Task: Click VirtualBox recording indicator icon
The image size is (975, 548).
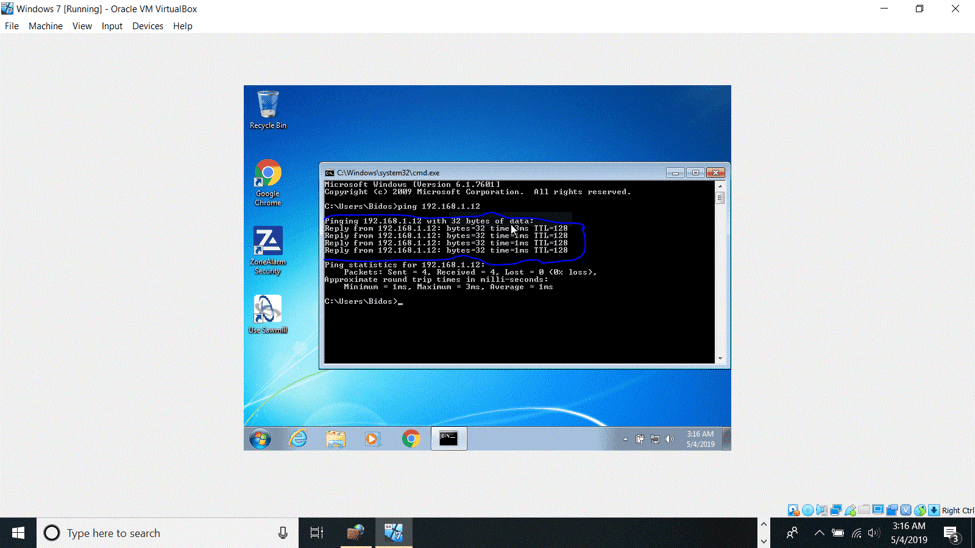Action: tap(892, 510)
